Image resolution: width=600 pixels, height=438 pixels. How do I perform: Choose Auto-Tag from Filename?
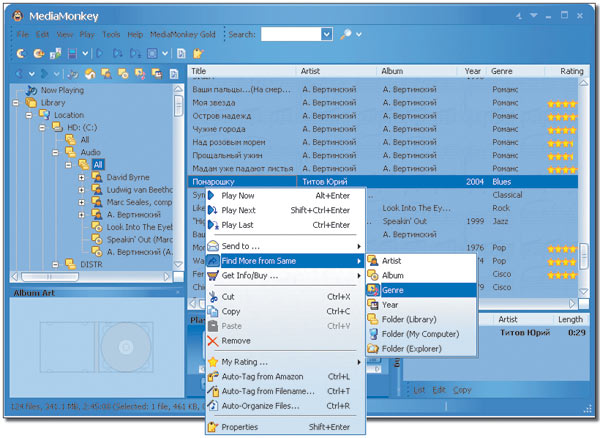pyautogui.click(x=285, y=391)
